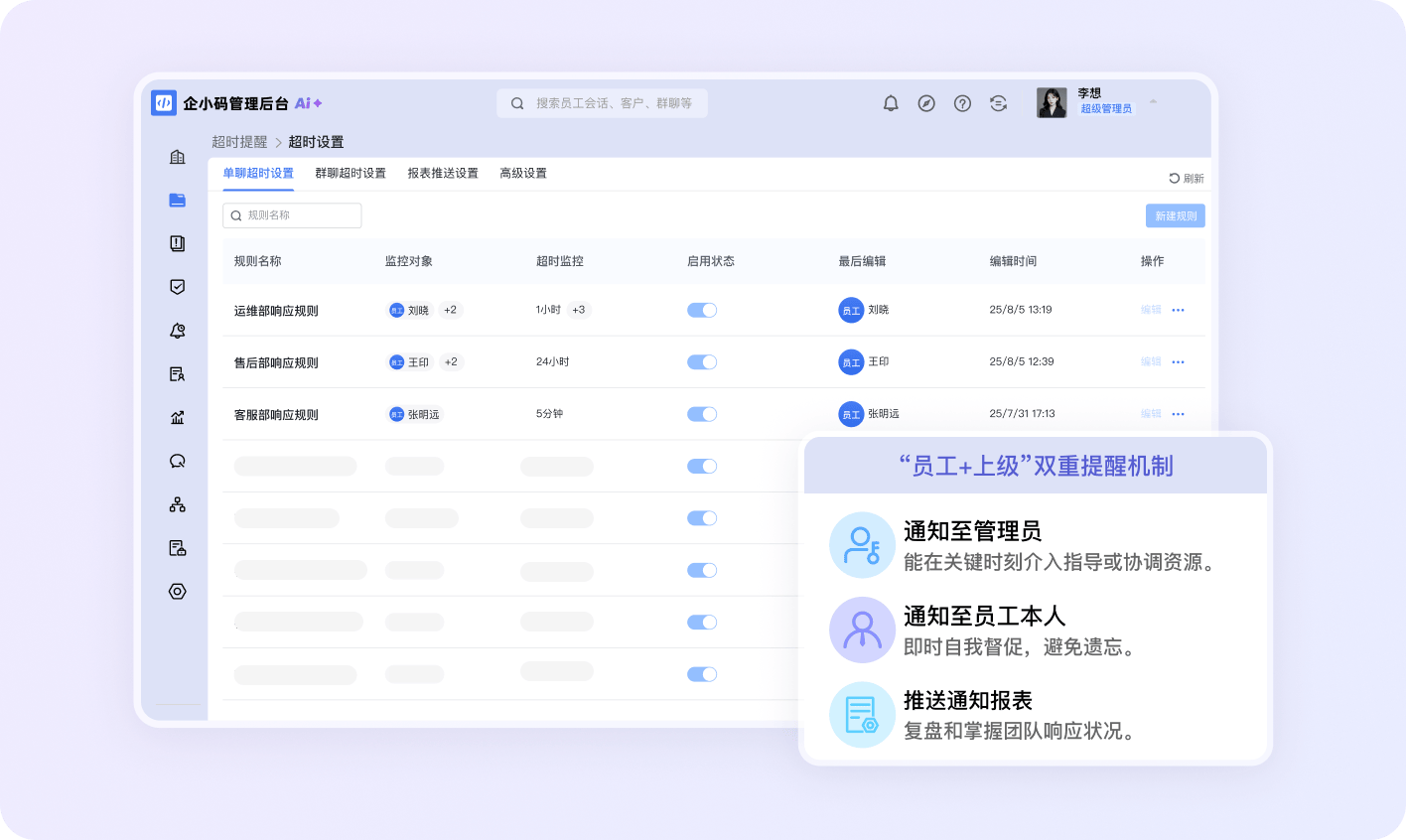Image resolution: width=1406 pixels, height=840 pixels.
Task: Open the 报表推送设置 tab
Action: pyautogui.click(x=443, y=173)
